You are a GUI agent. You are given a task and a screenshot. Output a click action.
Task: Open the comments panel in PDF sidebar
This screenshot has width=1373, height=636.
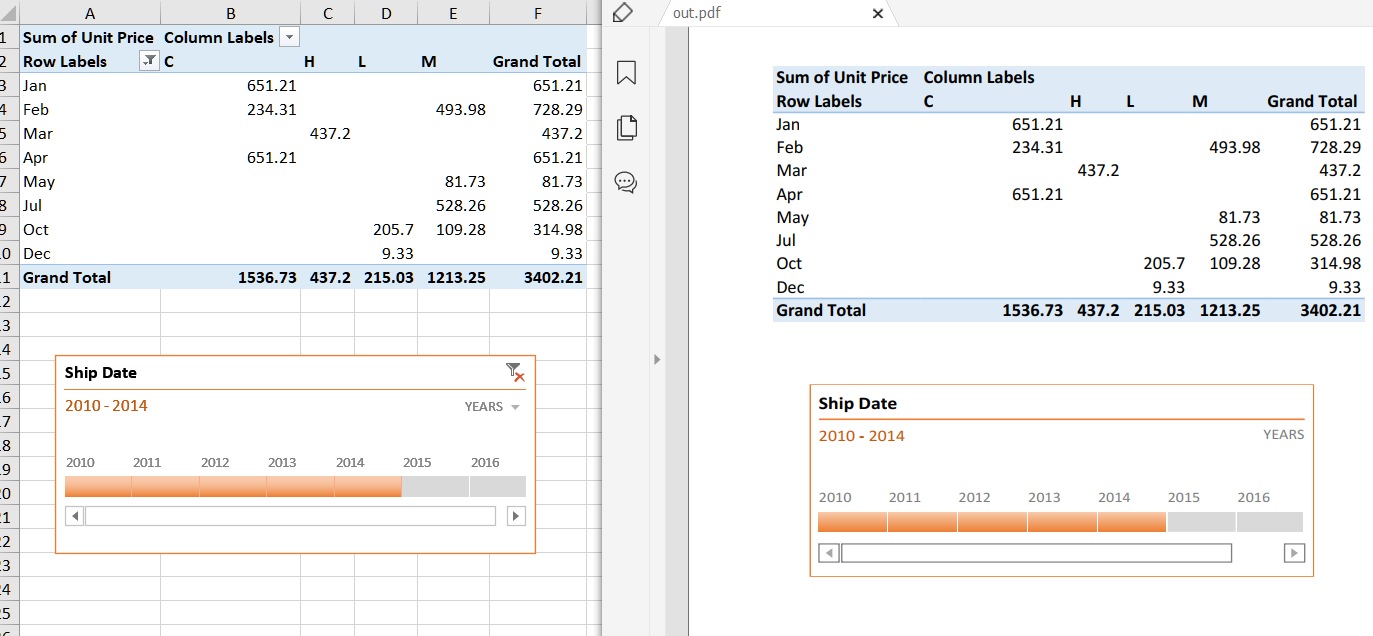[627, 182]
